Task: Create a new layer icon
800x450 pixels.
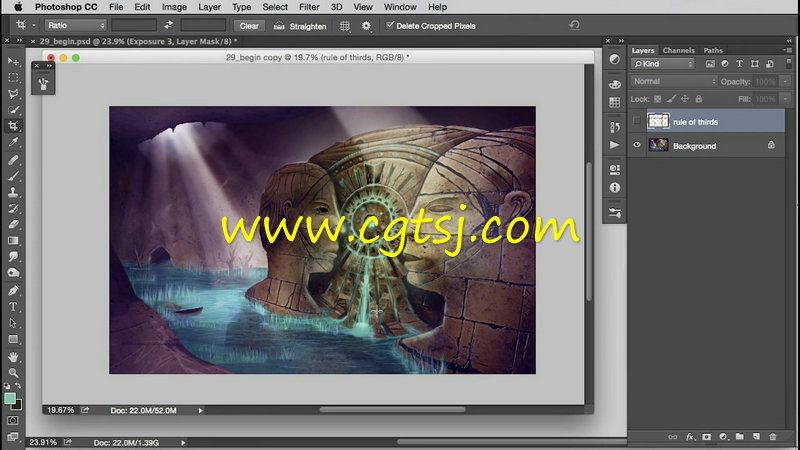Action: click(x=756, y=437)
